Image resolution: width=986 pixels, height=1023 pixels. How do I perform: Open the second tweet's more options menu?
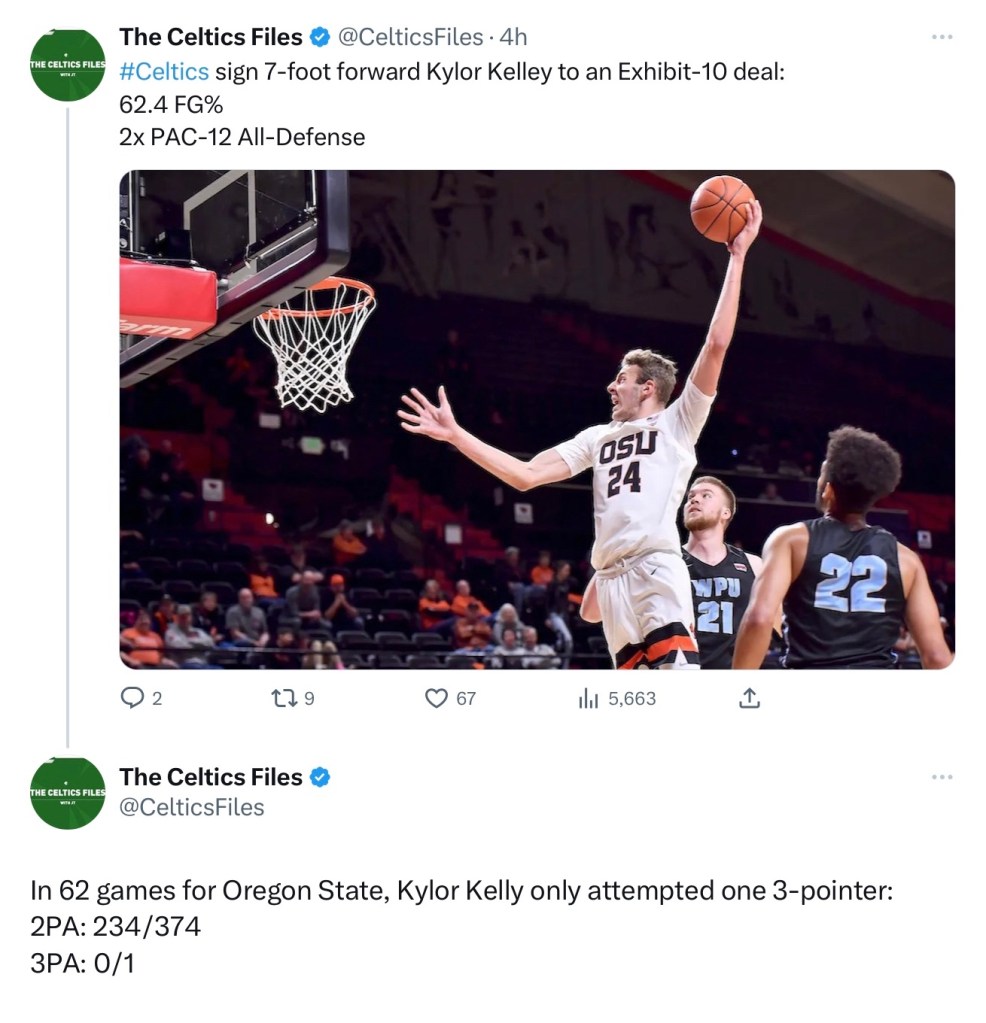coord(941,777)
